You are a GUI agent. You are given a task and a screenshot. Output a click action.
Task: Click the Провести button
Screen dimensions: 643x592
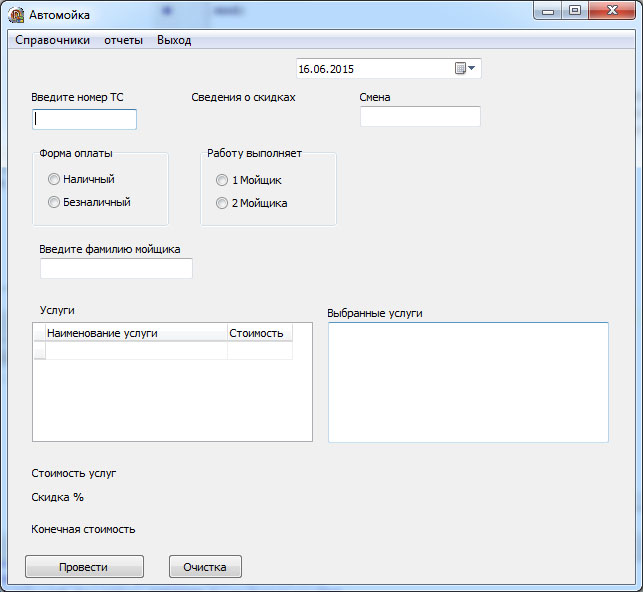coord(84,567)
